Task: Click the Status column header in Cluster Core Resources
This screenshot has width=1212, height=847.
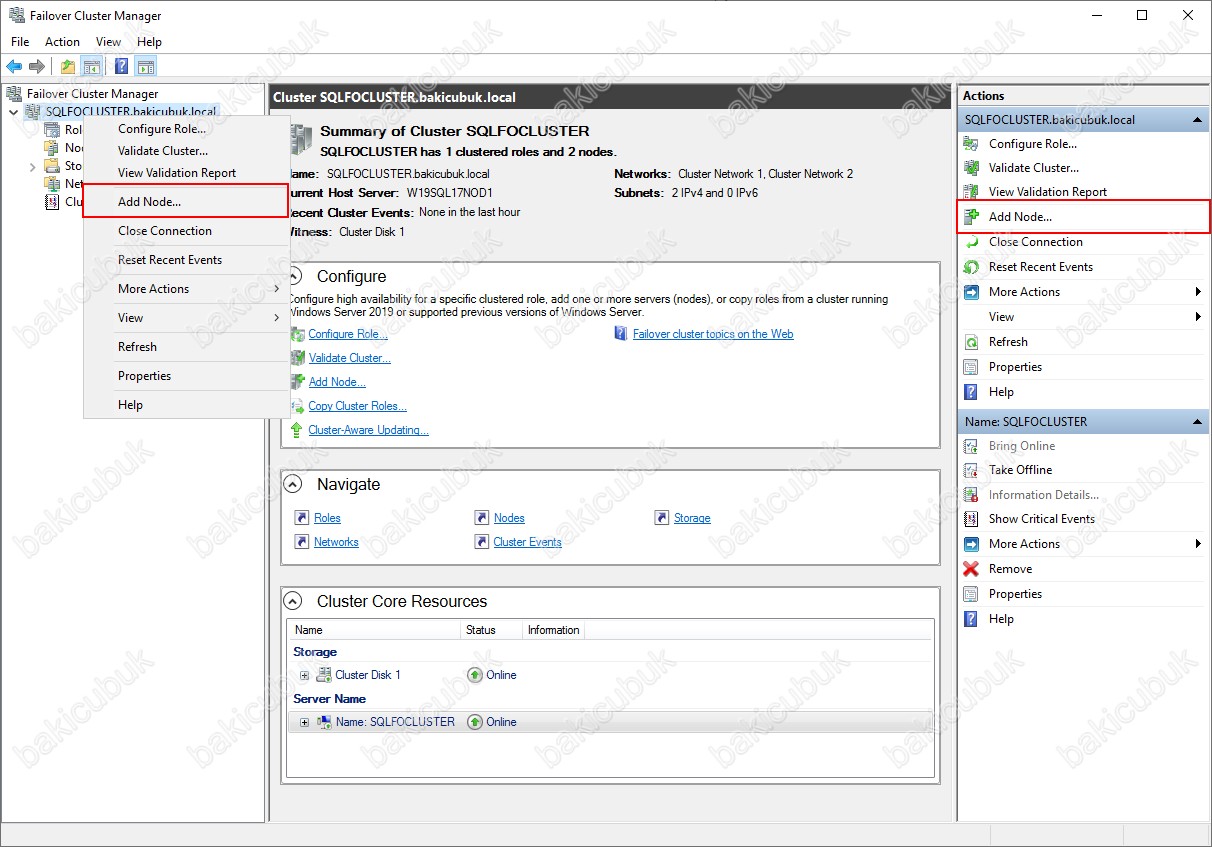Action: click(x=492, y=630)
